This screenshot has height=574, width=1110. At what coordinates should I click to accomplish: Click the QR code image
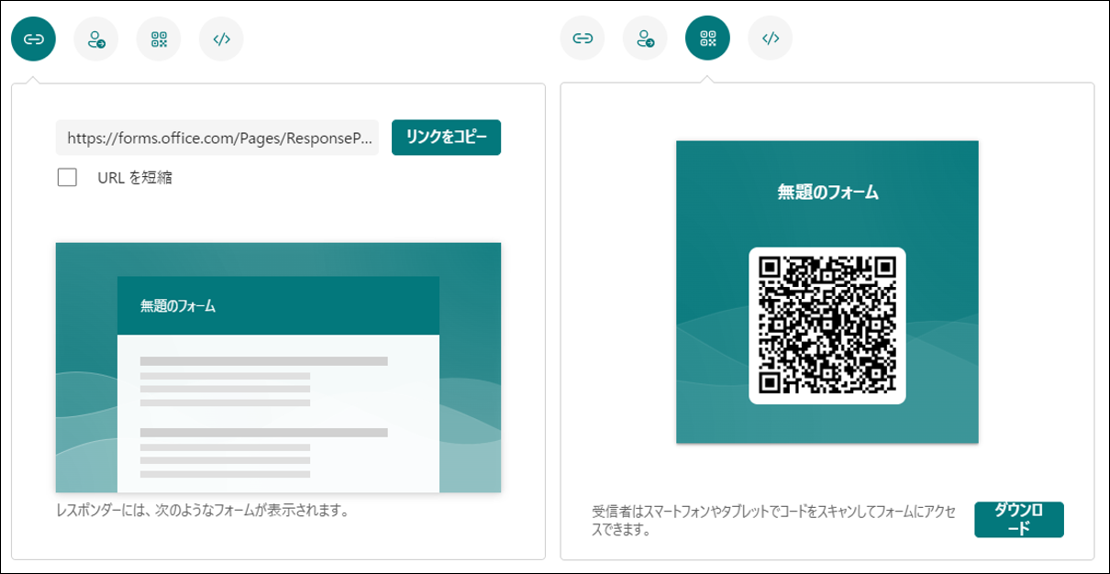tap(828, 326)
